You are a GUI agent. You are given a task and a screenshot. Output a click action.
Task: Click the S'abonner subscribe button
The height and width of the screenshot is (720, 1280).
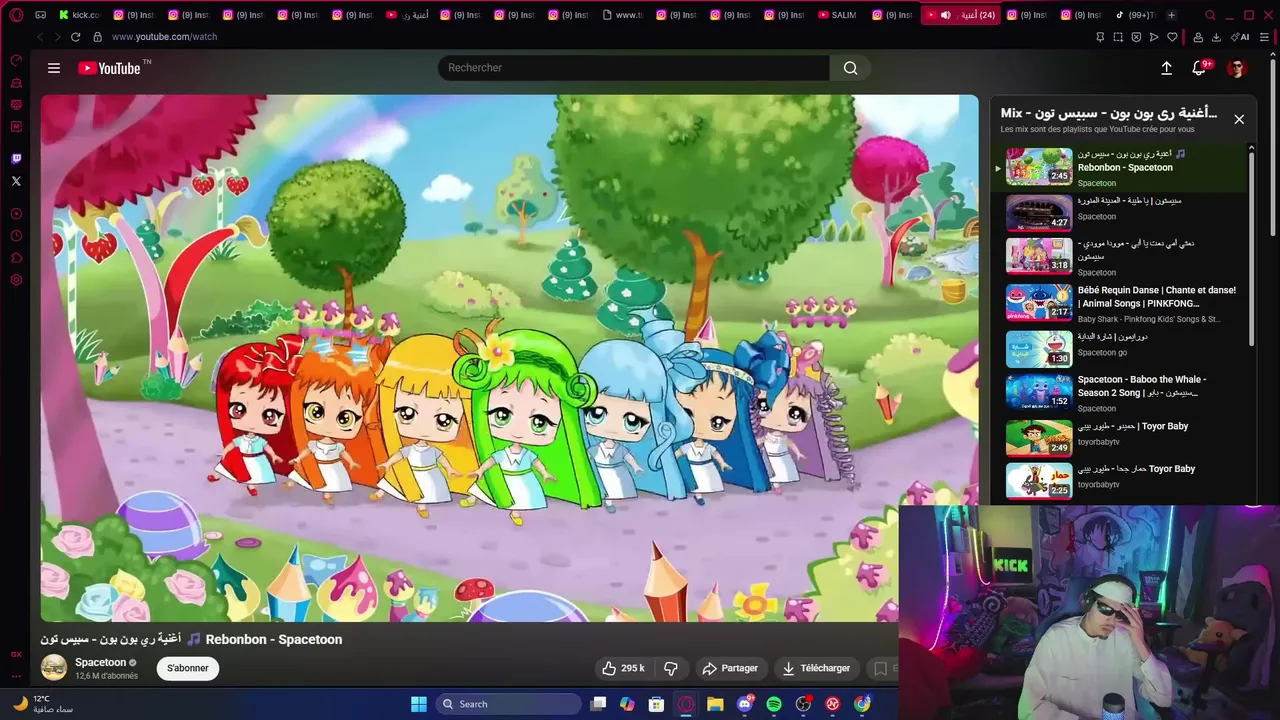pos(188,668)
